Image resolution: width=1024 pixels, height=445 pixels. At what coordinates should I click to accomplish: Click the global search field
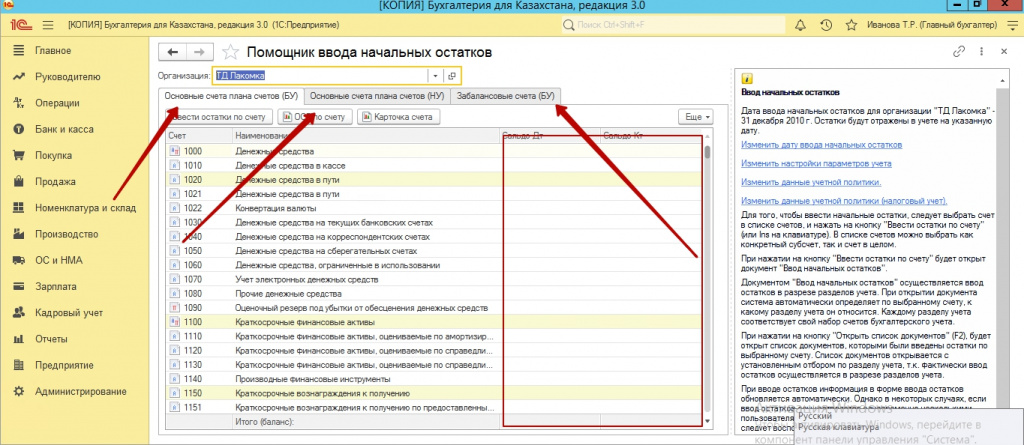672,25
